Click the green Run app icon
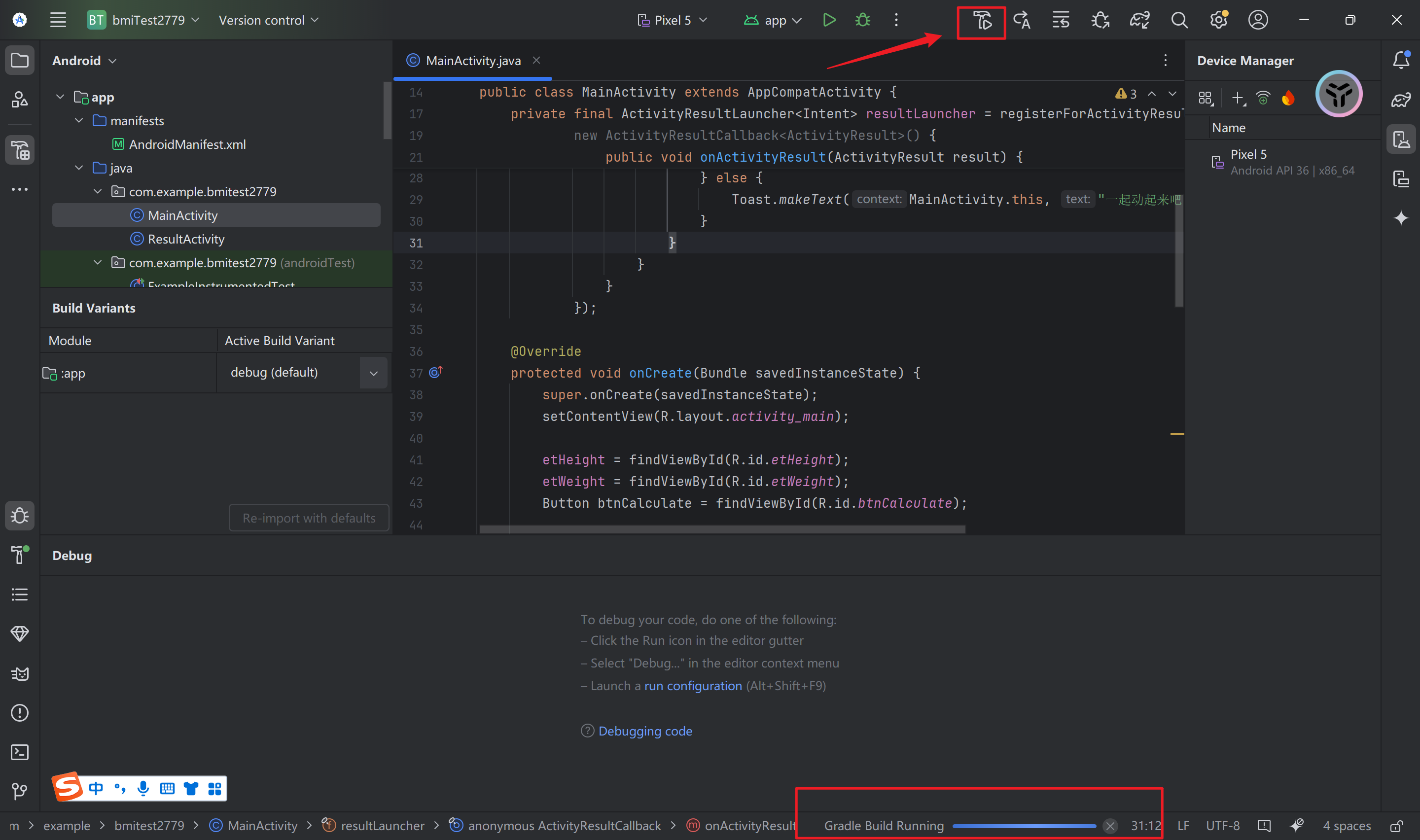The image size is (1420, 840). 828,20
